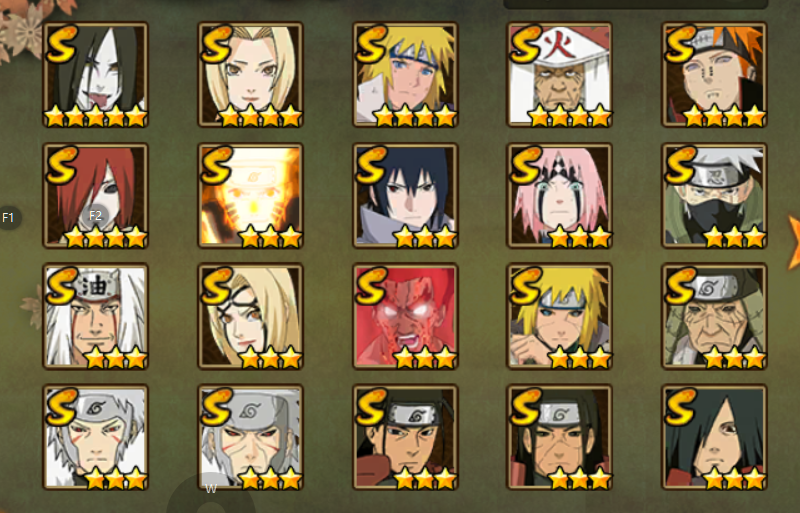The width and height of the screenshot is (800, 513).
Task: Select the reanimated gray Tobirama portrait with cracks
Action: pyautogui.click(x=251, y=437)
